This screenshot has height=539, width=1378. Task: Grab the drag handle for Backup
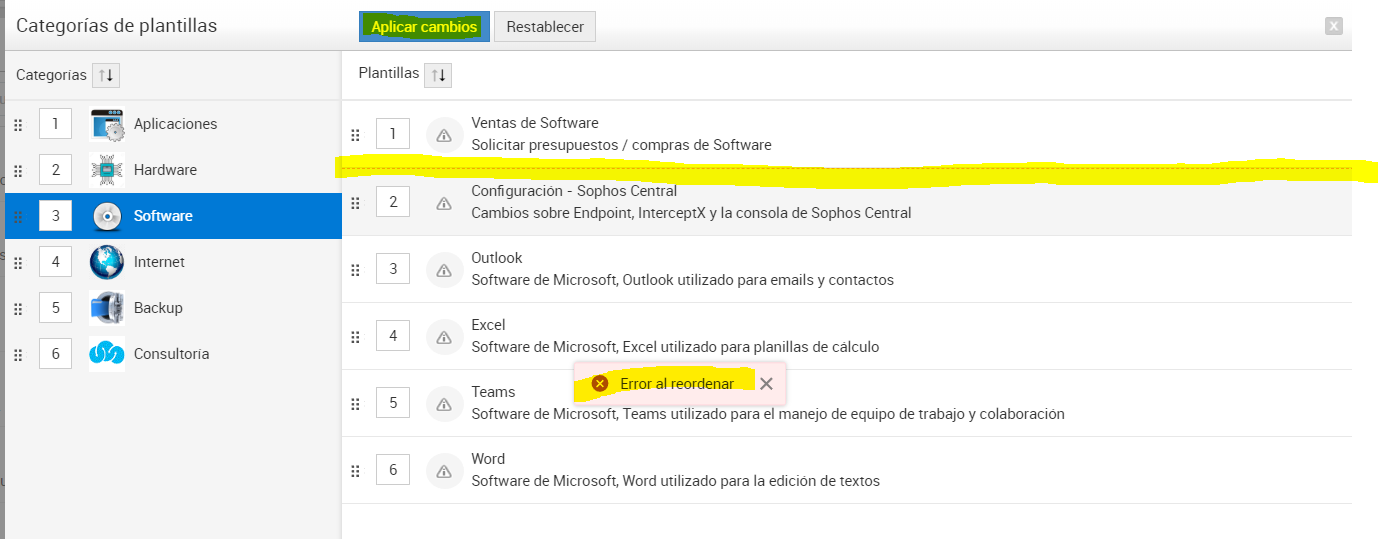point(18,309)
